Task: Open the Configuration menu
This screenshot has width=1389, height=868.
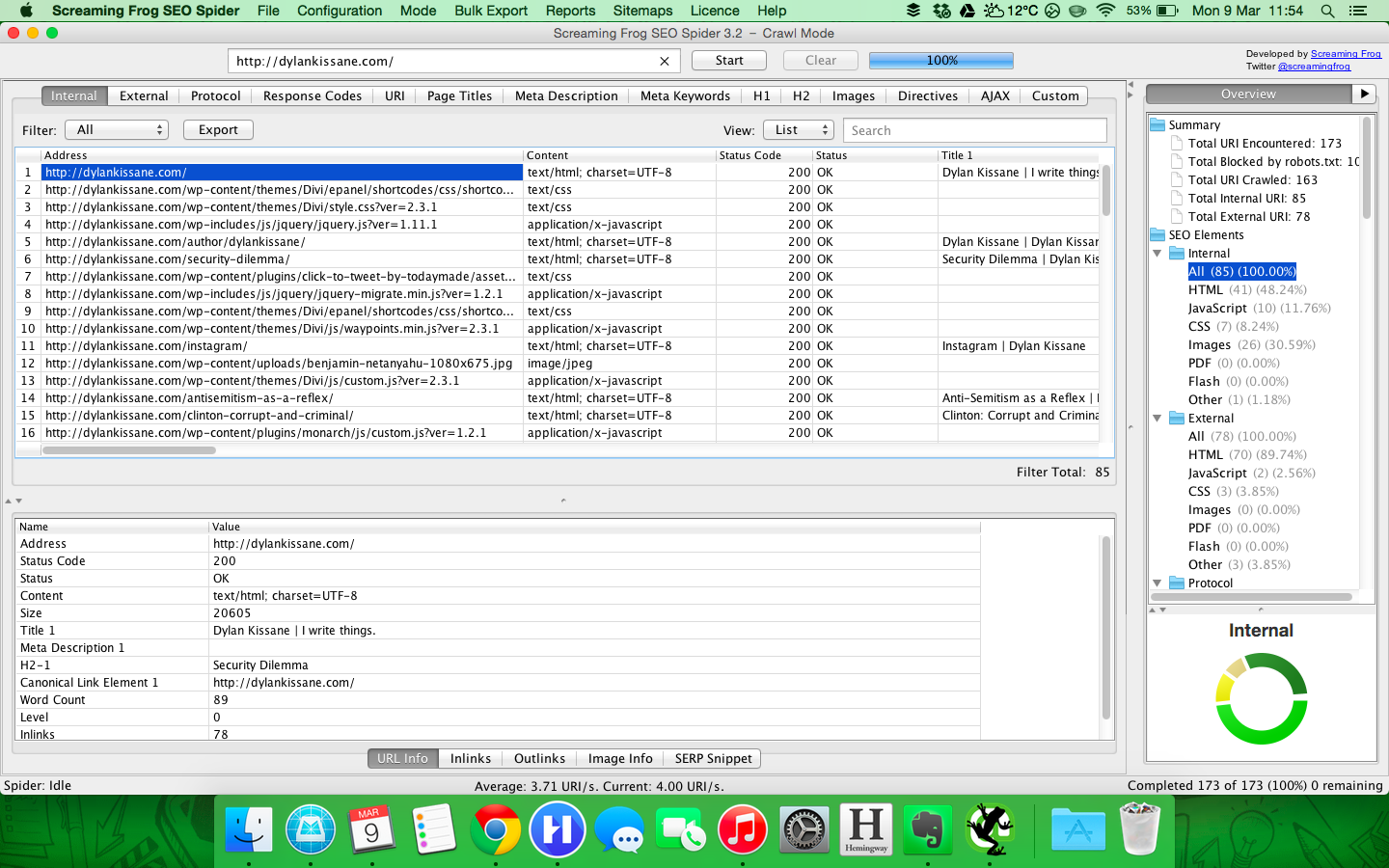Action: click(x=340, y=11)
